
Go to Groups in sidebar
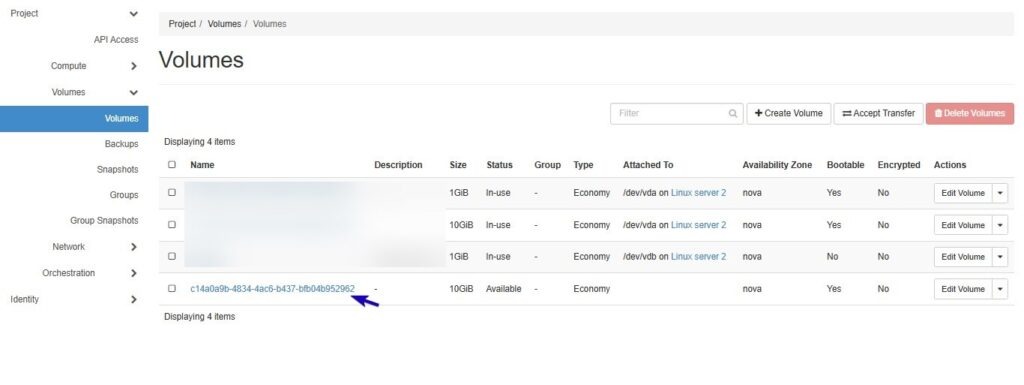pyautogui.click(x=124, y=195)
